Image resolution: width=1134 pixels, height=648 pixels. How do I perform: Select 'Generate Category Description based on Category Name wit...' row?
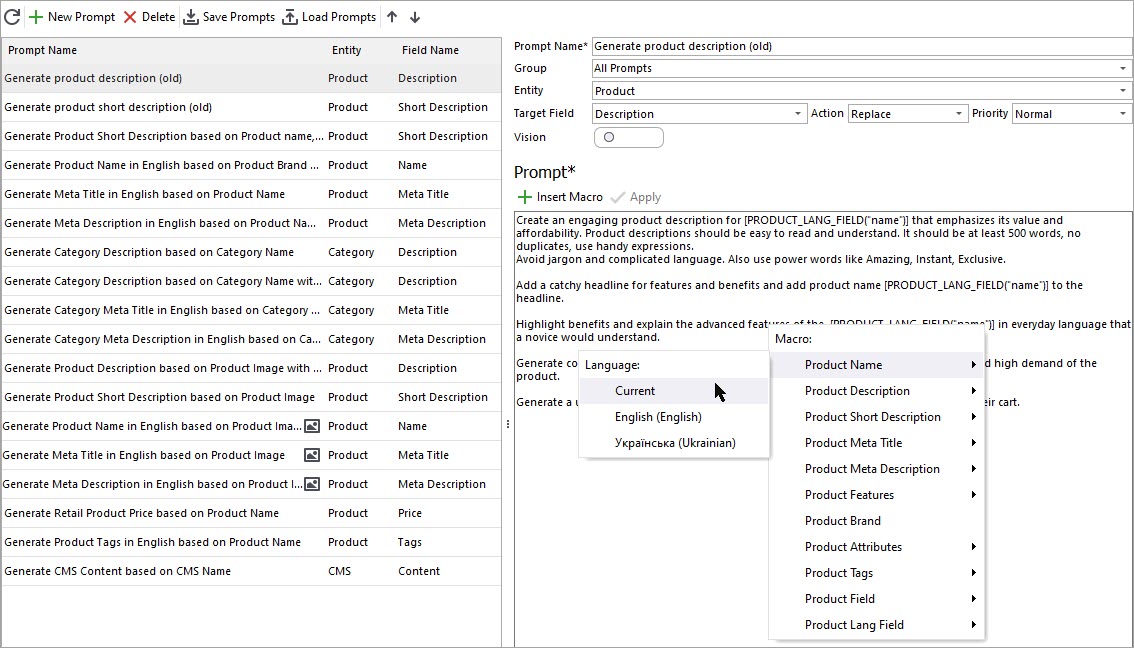(251, 281)
